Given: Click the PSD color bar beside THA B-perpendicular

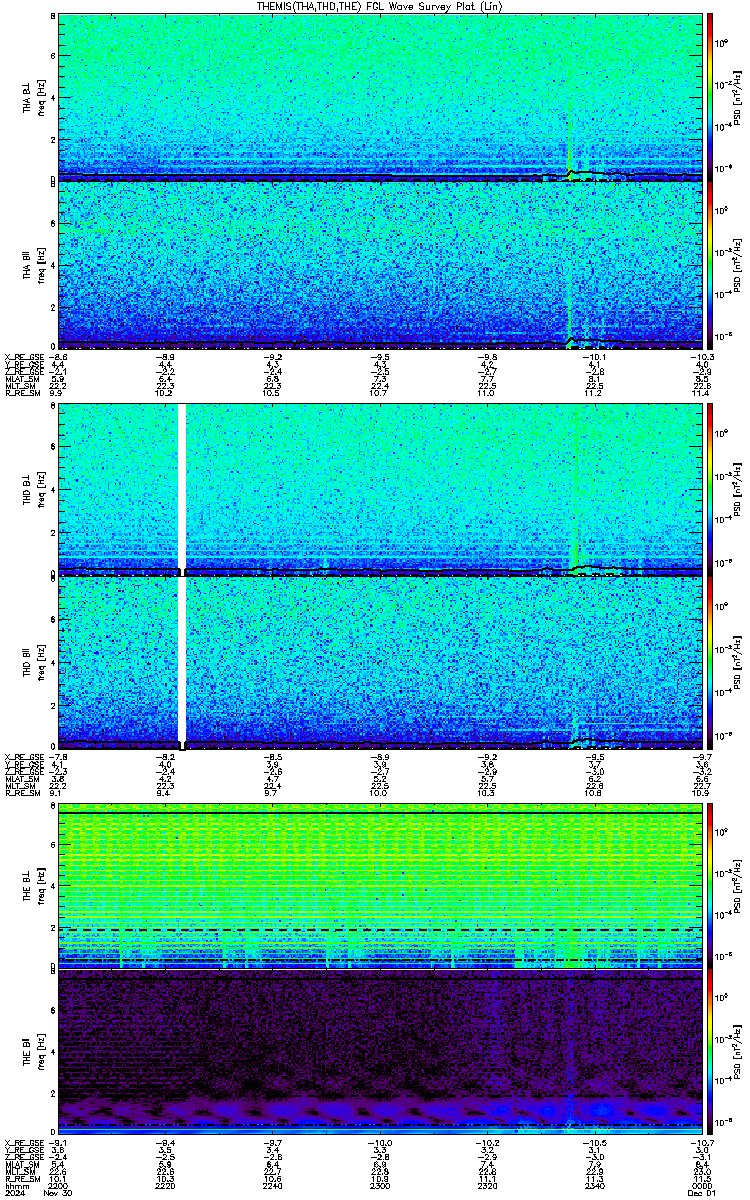Looking at the screenshot, I should point(711,98).
